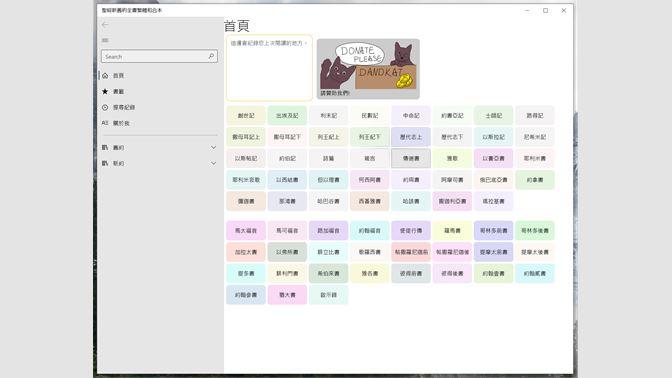Viewport: 672px width, 378px height.
Task: Click the Donate Please cat banner
Action: tap(368, 69)
